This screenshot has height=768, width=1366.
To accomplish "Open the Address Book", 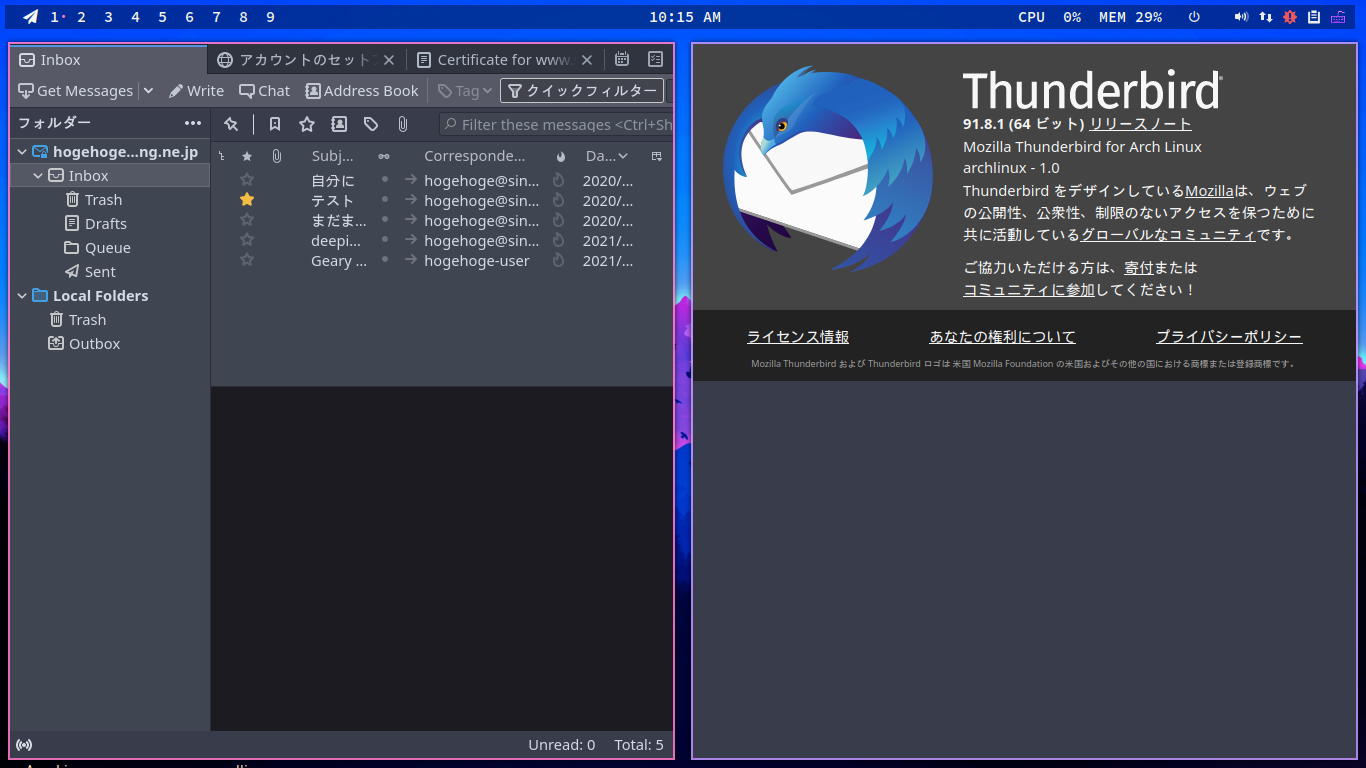I will click(x=361, y=91).
